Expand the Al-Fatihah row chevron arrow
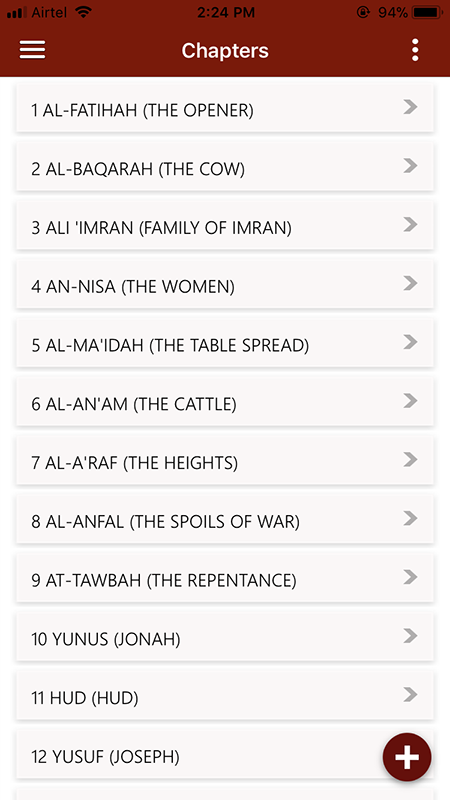This screenshot has height=800, width=450. (410, 107)
